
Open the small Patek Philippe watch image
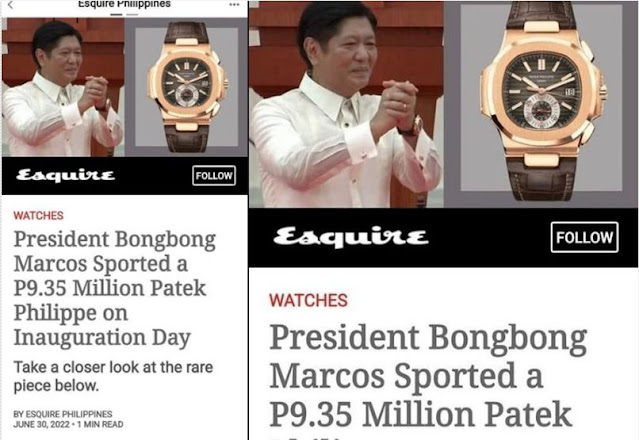[186, 87]
